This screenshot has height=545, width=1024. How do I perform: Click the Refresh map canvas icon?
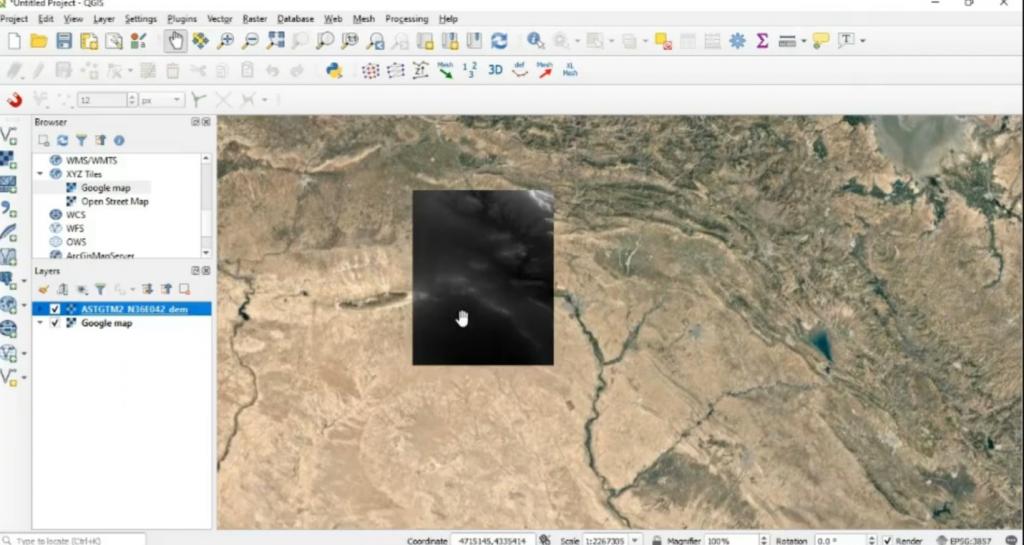pyautogui.click(x=498, y=41)
